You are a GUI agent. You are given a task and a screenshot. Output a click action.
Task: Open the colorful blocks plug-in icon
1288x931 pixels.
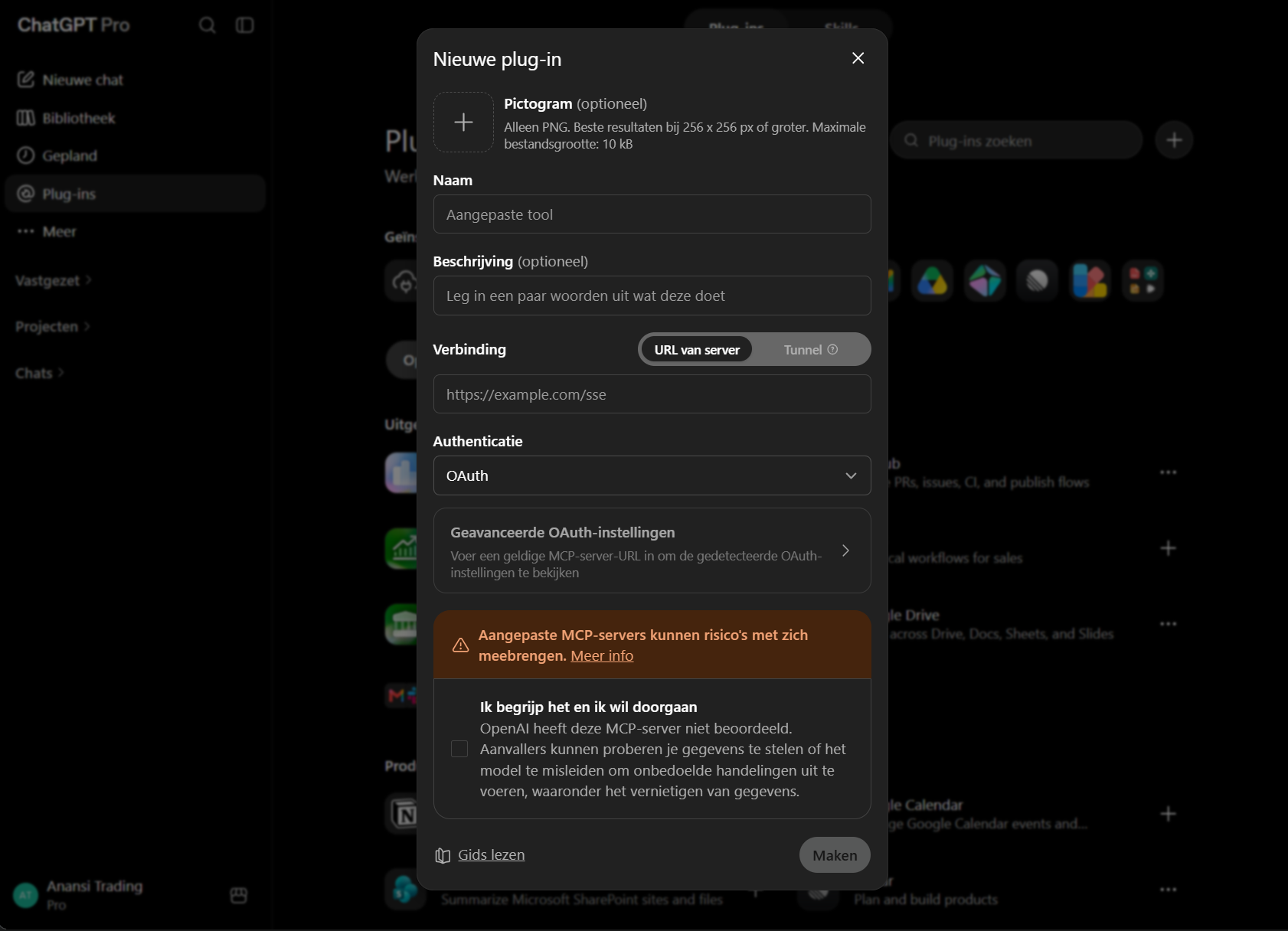pyautogui.click(x=1090, y=281)
